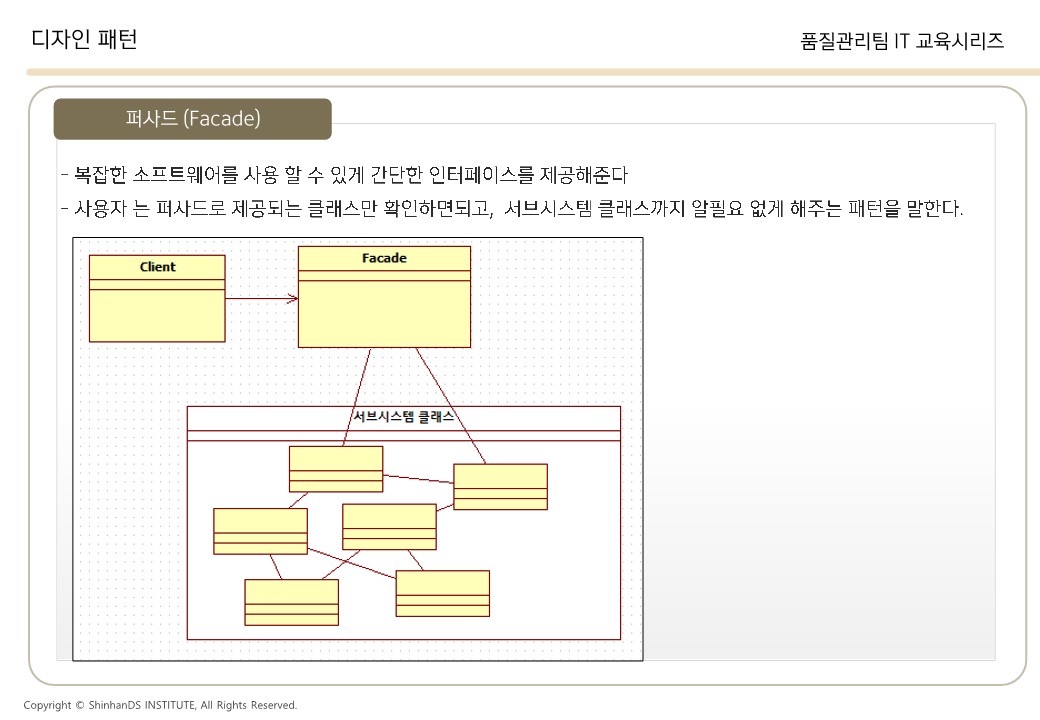Click the 품질관리팀 IT 교육시리즈 header text
The height and width of the screenshot is (720, 1040).
pos(902,41)
